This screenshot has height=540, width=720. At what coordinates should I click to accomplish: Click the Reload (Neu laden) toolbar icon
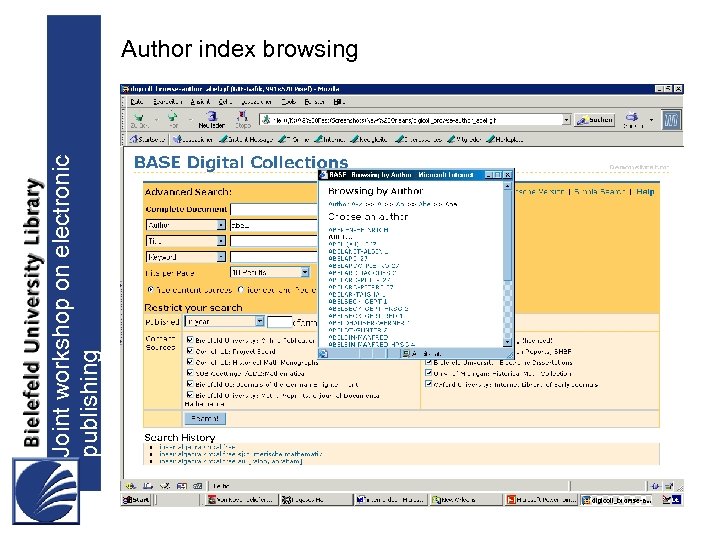[x=212, y=116]
